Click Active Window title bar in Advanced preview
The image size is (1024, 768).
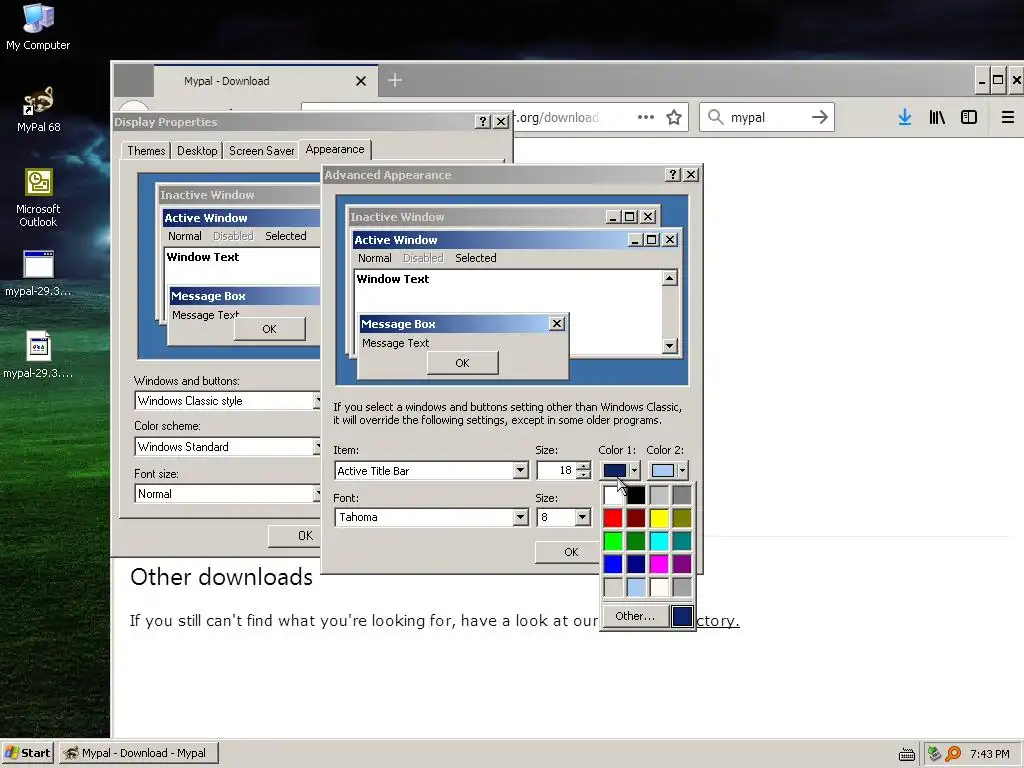tap(490, 240)
